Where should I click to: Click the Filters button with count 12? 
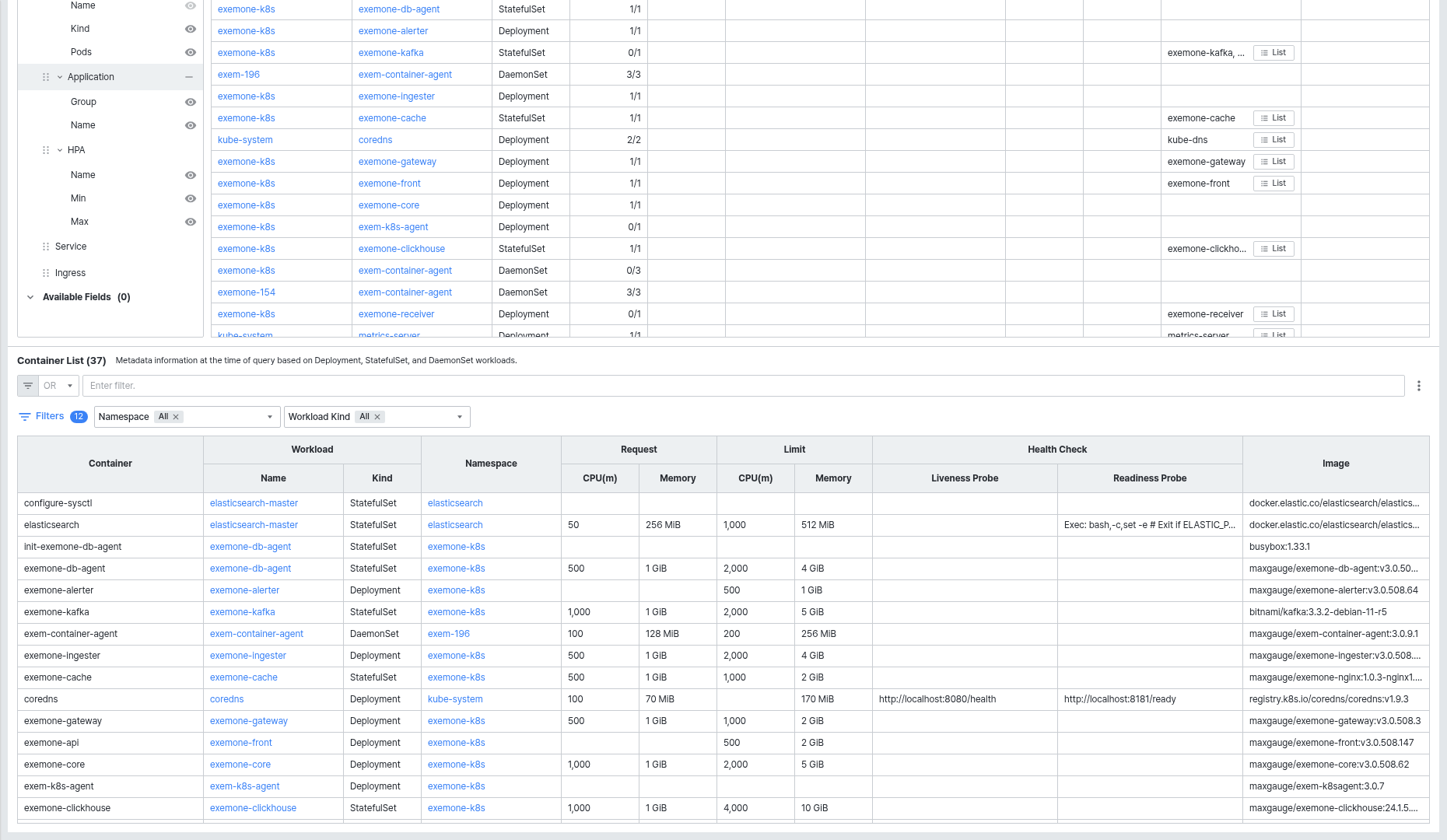pos(52,417)
